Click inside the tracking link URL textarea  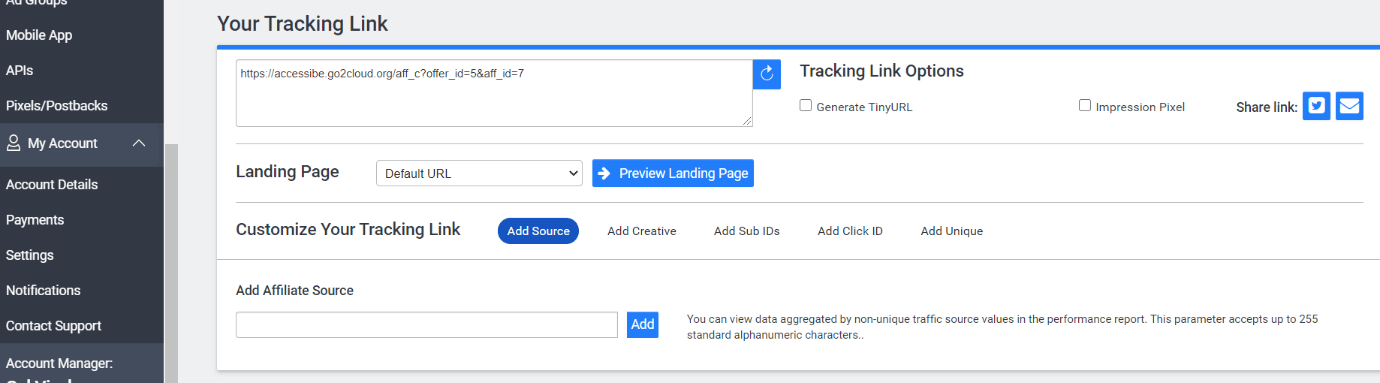(494, 93)
